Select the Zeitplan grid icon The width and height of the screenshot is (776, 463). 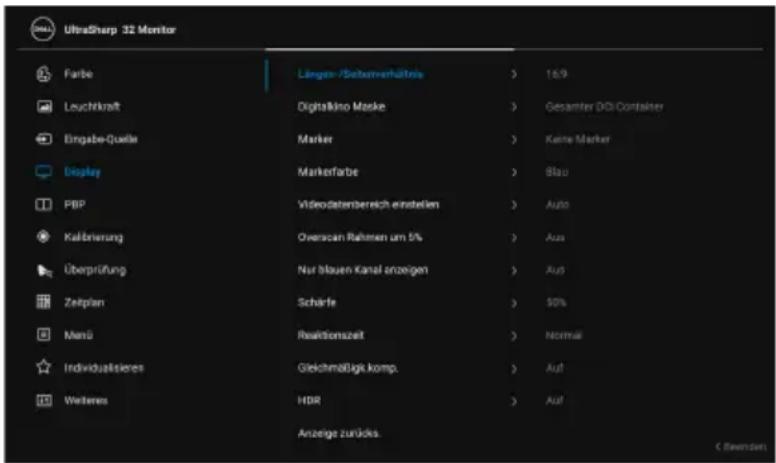coord(44,302)
